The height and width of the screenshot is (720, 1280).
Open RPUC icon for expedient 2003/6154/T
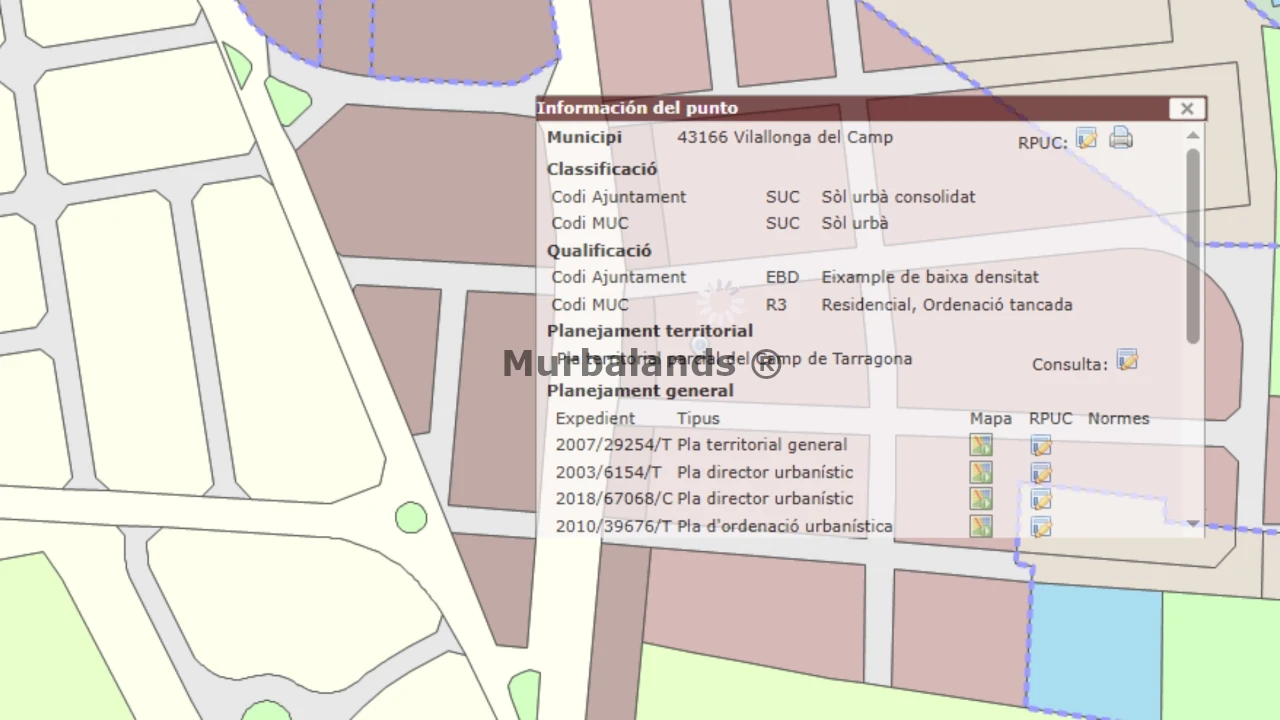[1041, 473]
